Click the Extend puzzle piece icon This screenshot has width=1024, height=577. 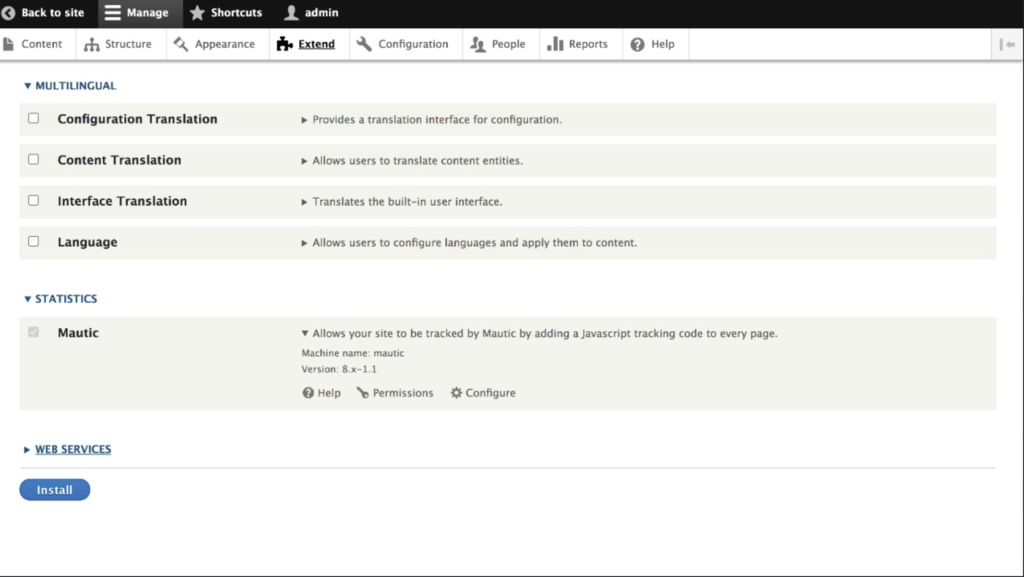[284, 44]
